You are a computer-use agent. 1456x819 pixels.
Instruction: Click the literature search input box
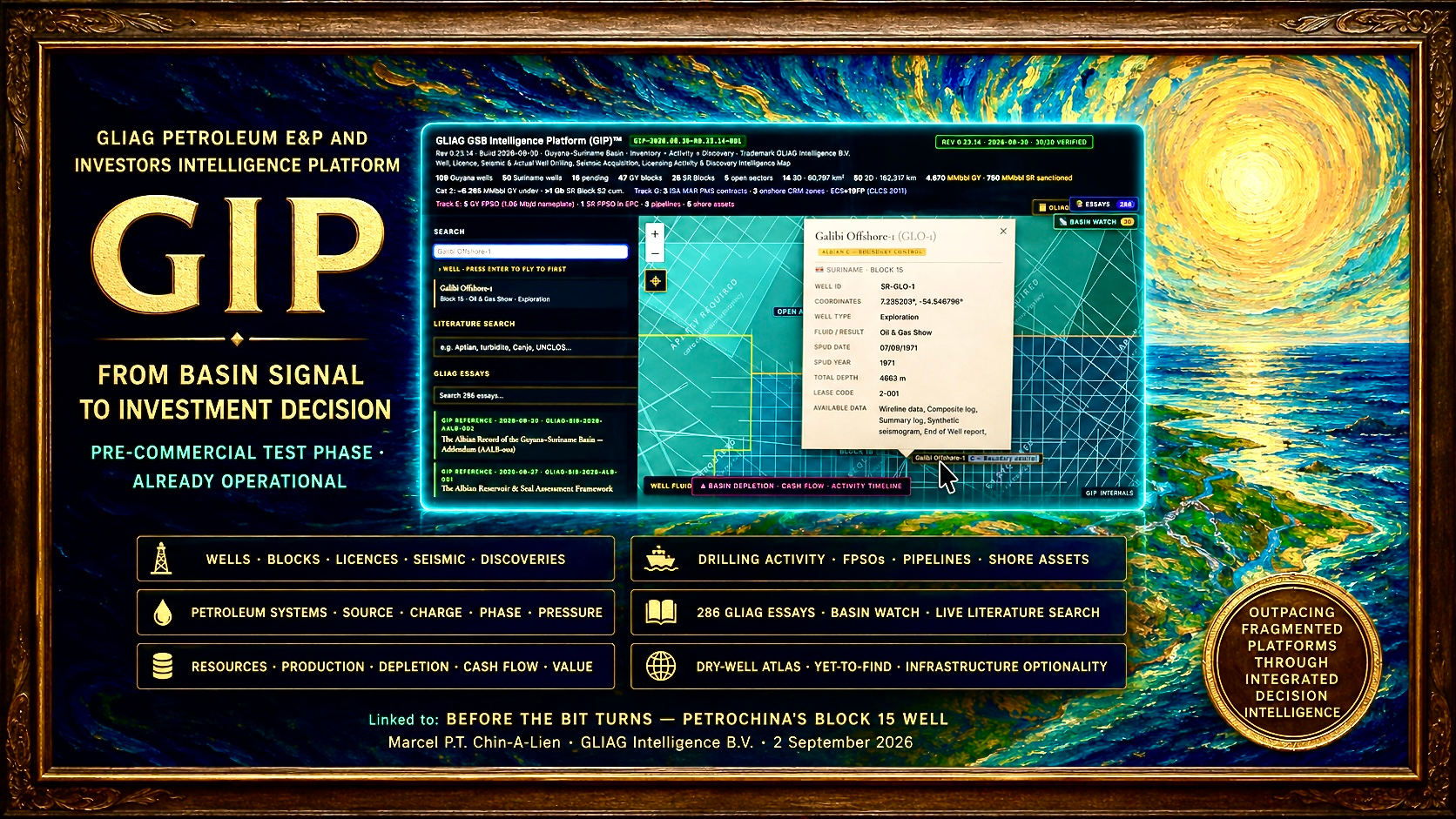pos(532,347)
